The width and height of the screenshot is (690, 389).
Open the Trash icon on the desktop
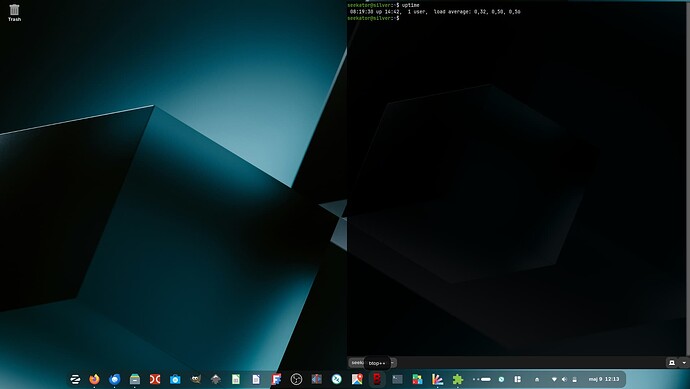pyautogui.click(x=14, y=12)
